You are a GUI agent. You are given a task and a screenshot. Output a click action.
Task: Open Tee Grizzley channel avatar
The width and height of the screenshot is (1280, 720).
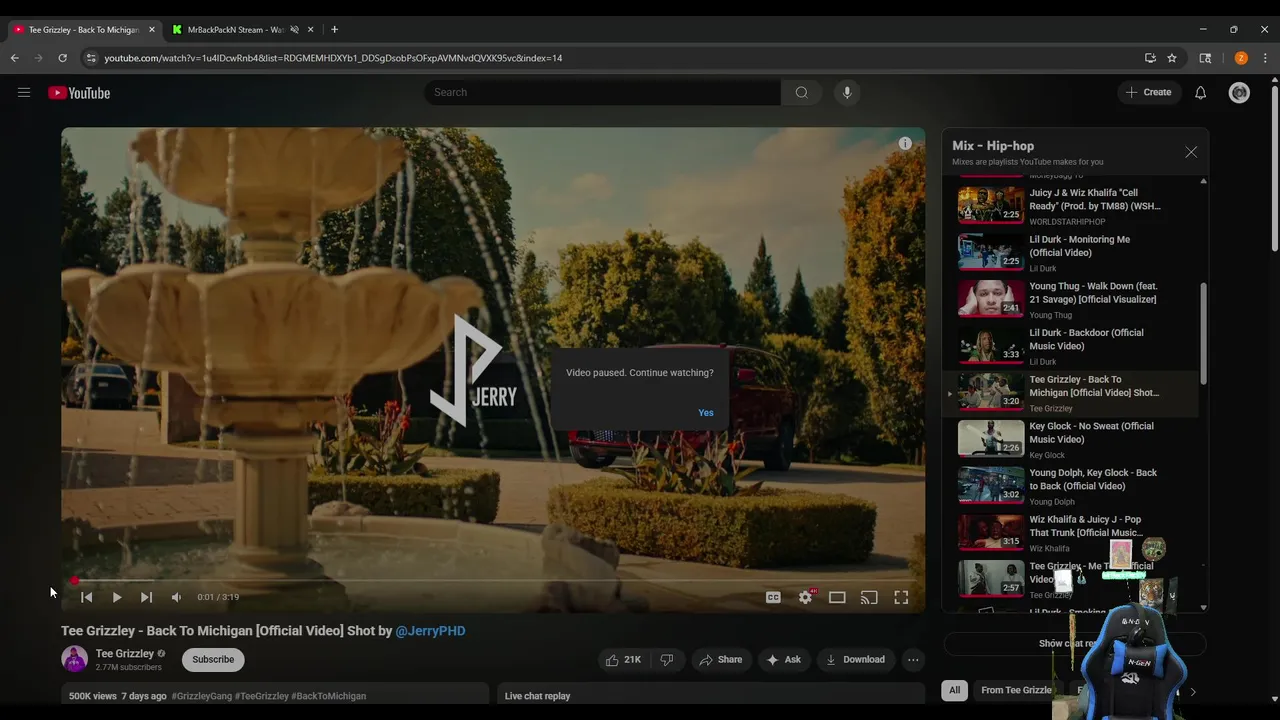(x=75, y=659)
